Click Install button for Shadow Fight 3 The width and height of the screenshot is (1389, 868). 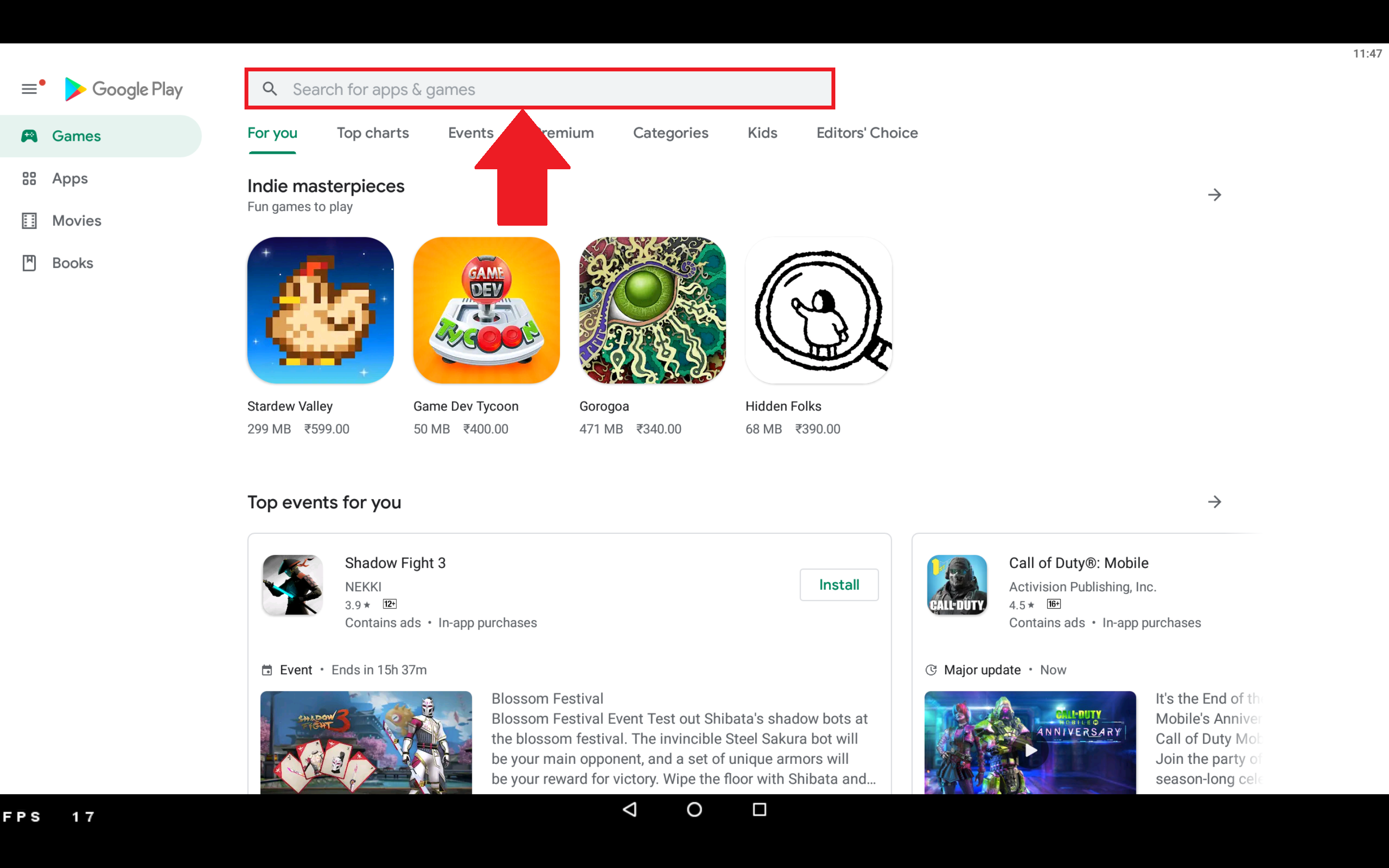point(839,584)
